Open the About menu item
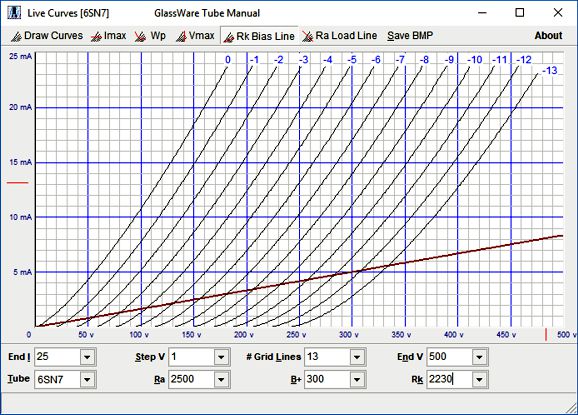Screen dimensions: 578x415 (x=549, y=36)
